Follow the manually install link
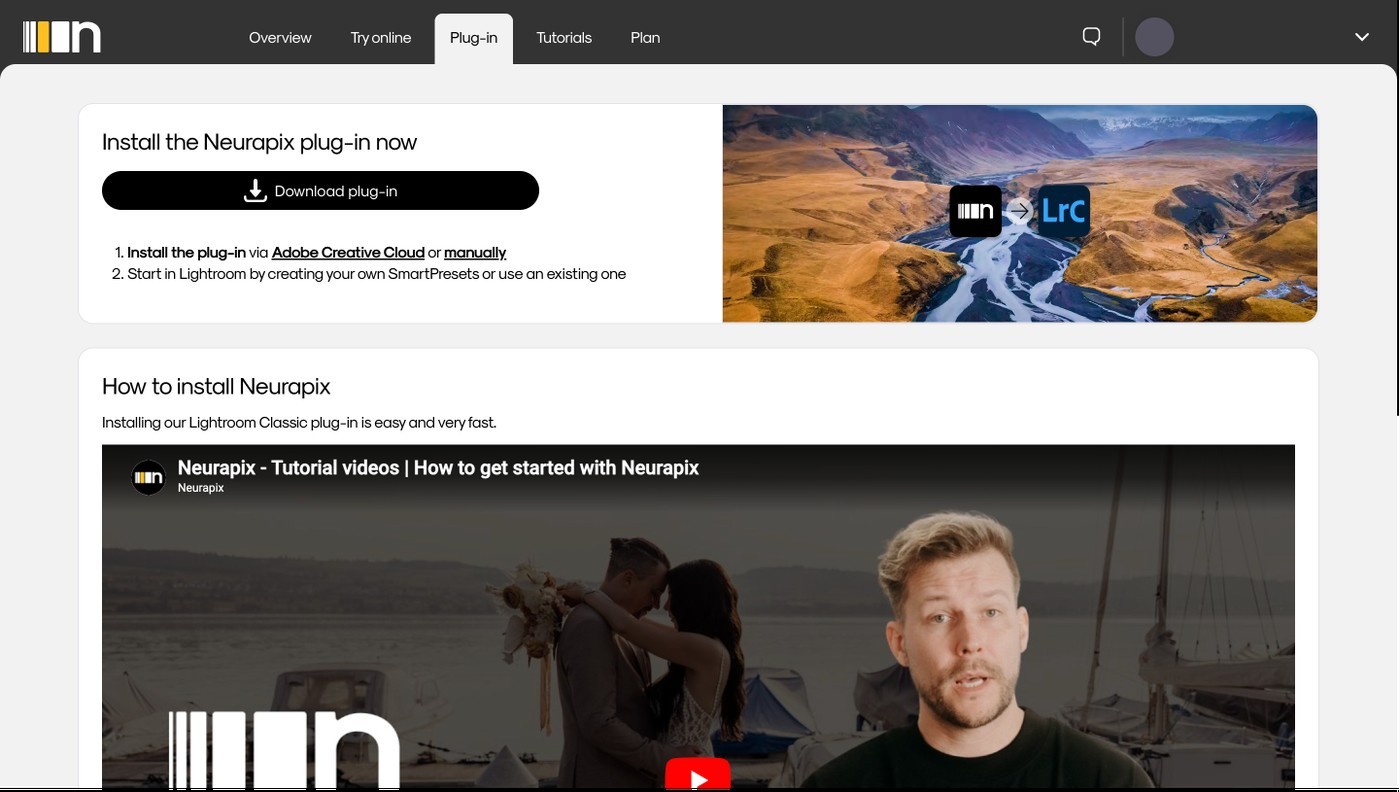Viewport: 1400px width, 792px height. (475, 252)
